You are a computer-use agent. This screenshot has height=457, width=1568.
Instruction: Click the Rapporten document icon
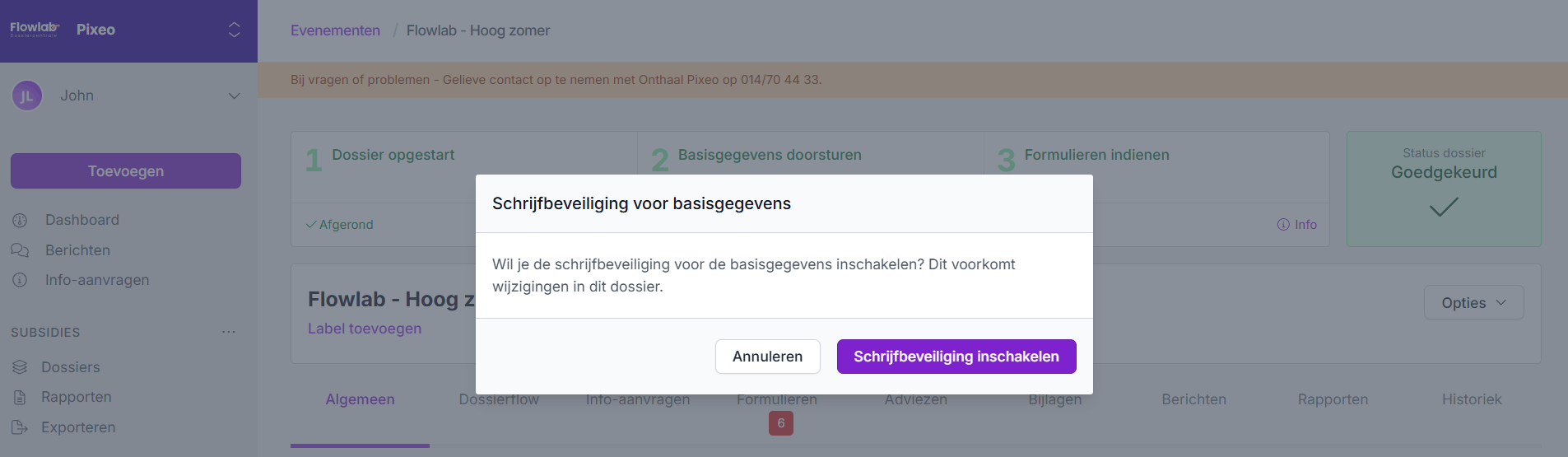pos(20,397)
